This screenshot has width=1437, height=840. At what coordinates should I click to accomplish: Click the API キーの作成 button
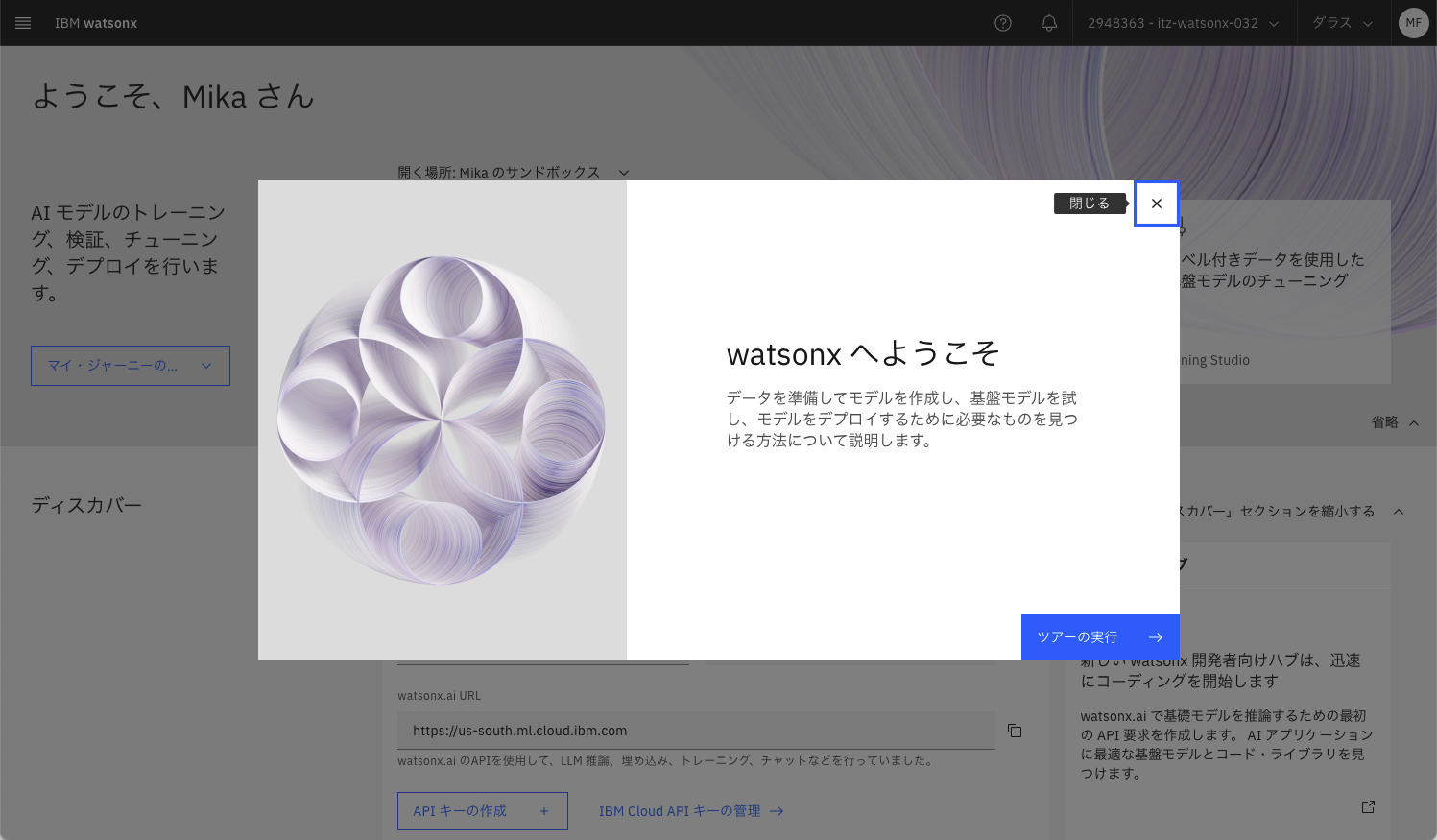(x=482, y=811)
